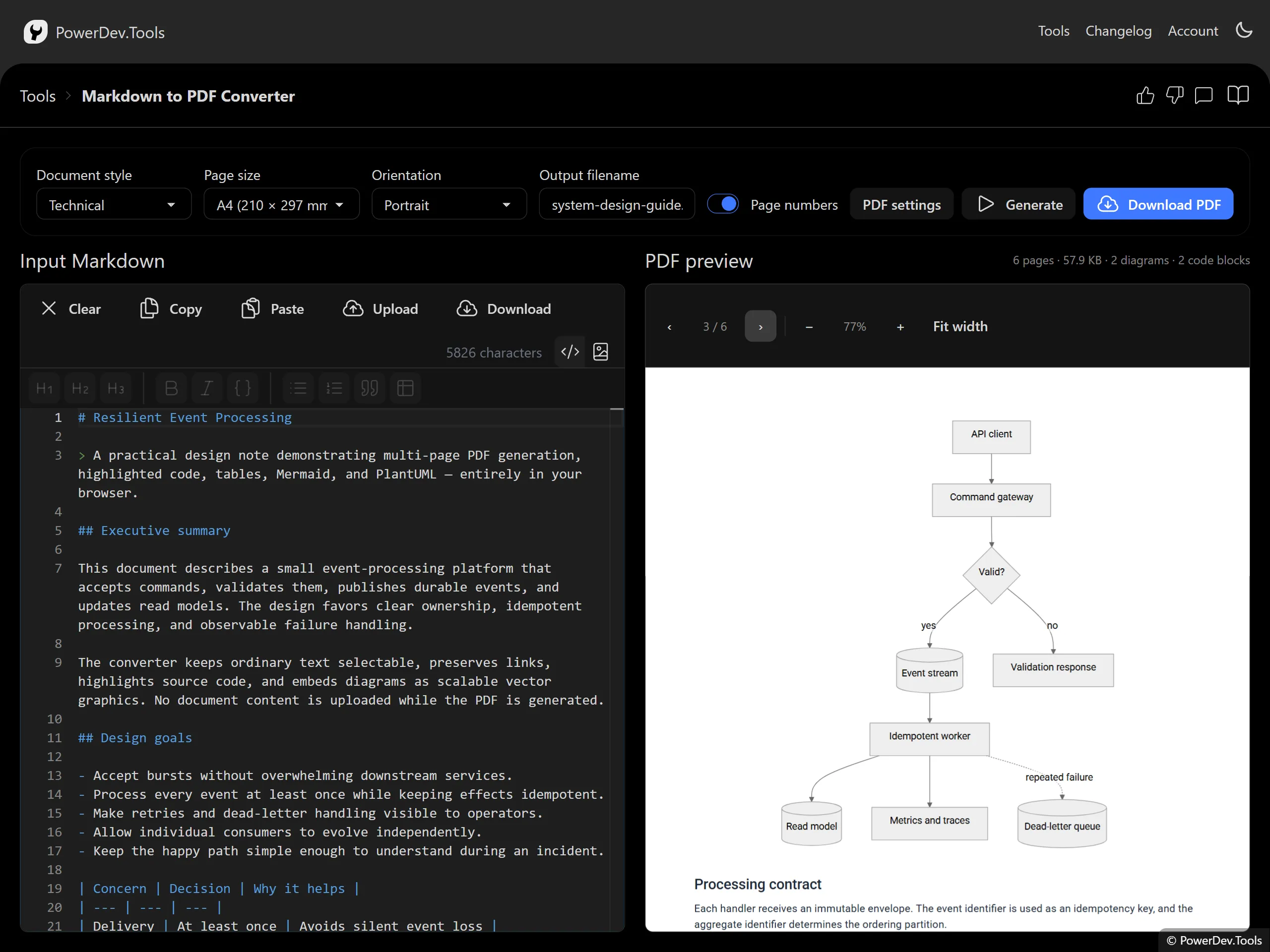
Task: Click the Output filename field
Action: [617, 205]
